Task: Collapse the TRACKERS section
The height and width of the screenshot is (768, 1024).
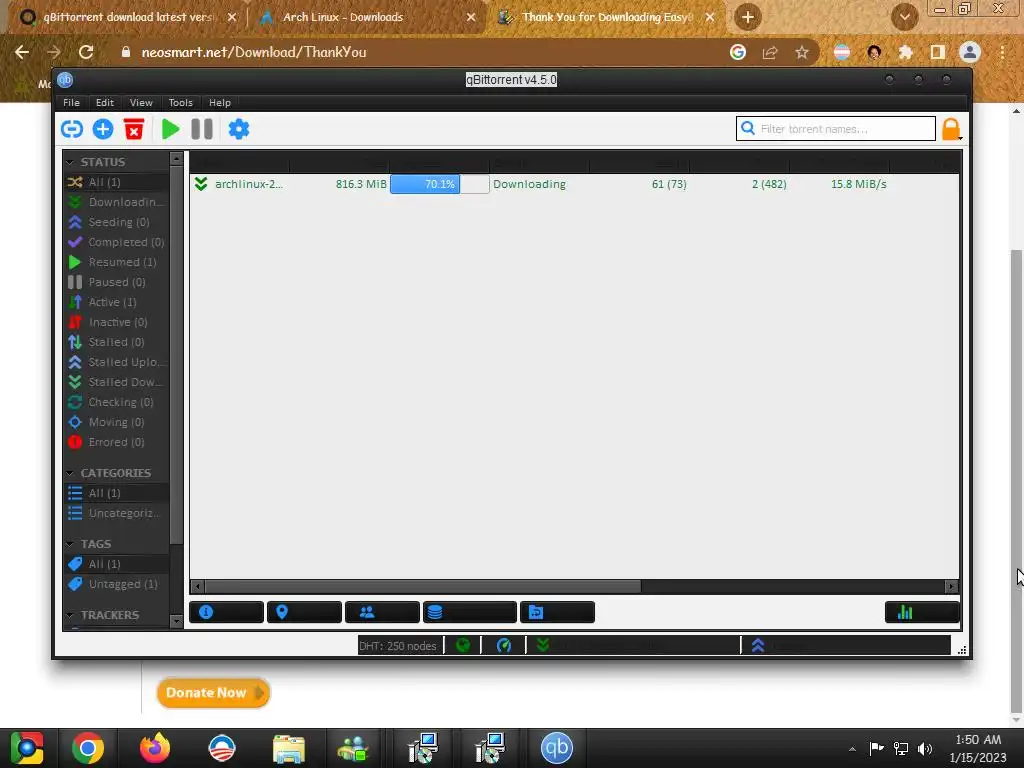Action: [x=70, y=615]
